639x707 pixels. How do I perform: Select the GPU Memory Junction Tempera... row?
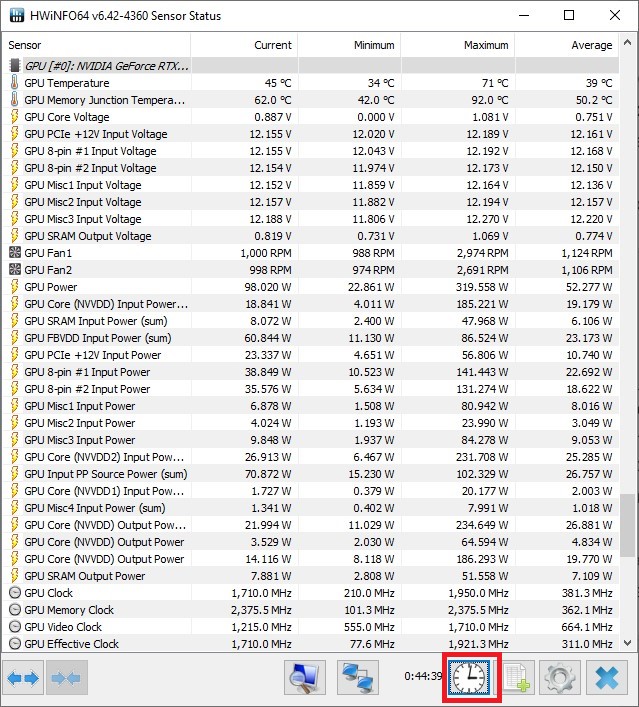311,100
